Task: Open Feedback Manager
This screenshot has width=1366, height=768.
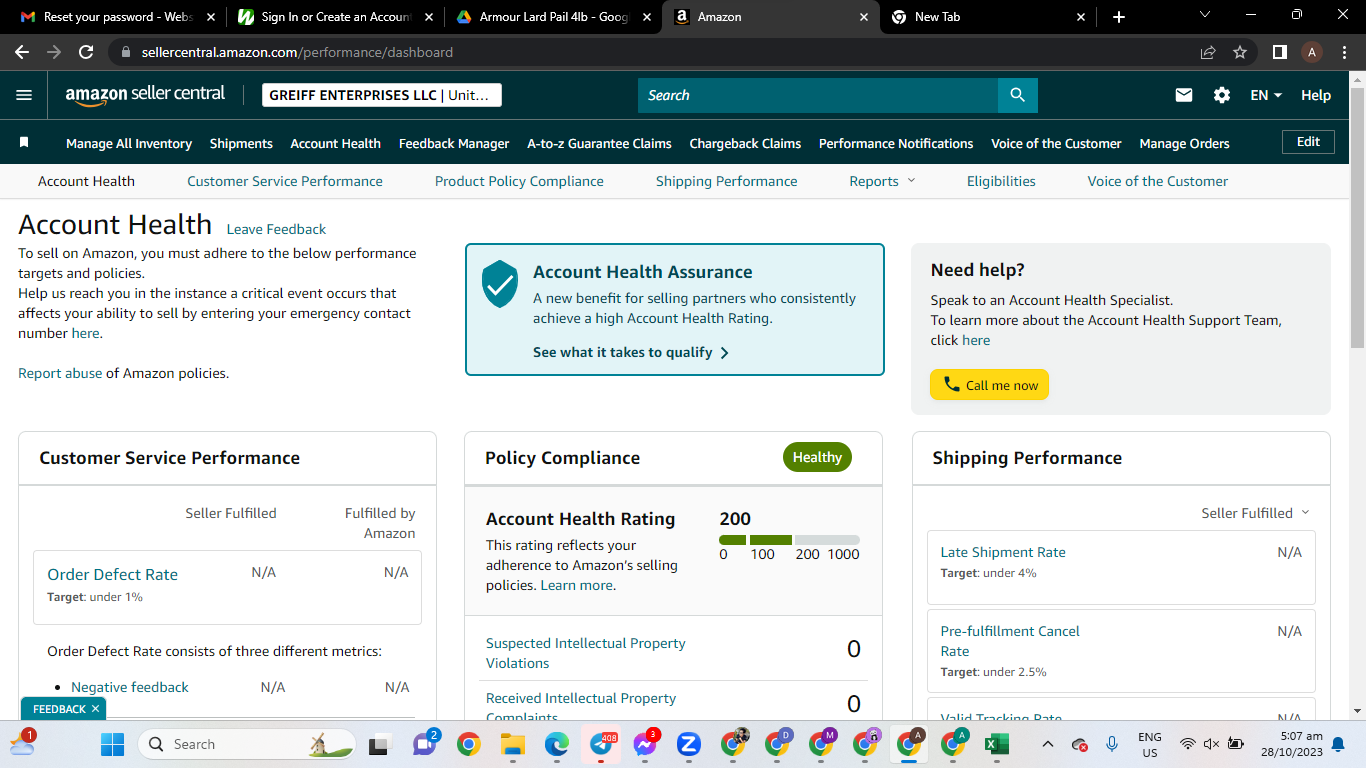Action: coord(454,143)
